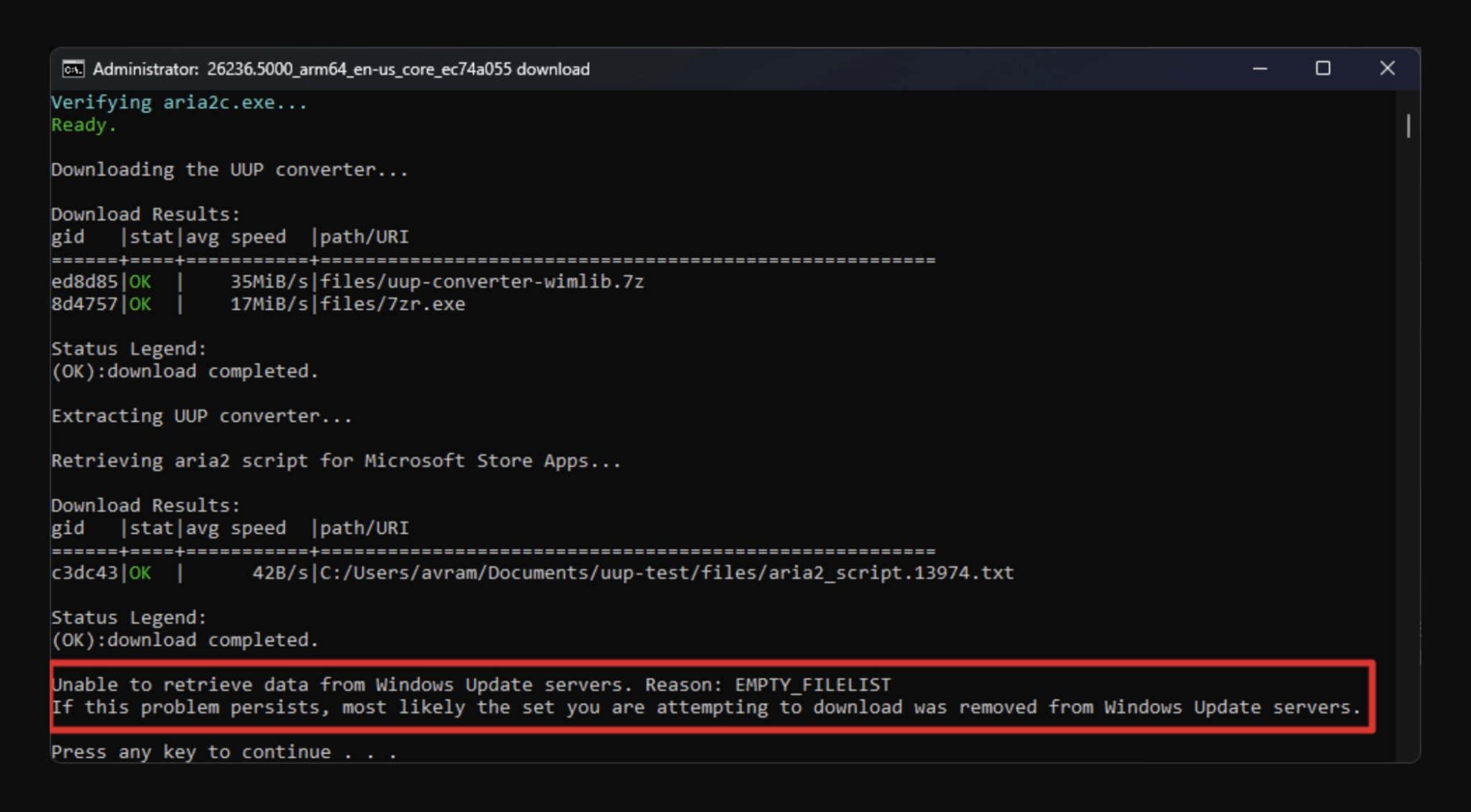Click the green OK status for gid ed8d85
Image resolution: width=1471 pixels, height=812 pixels.
(140, 281)
